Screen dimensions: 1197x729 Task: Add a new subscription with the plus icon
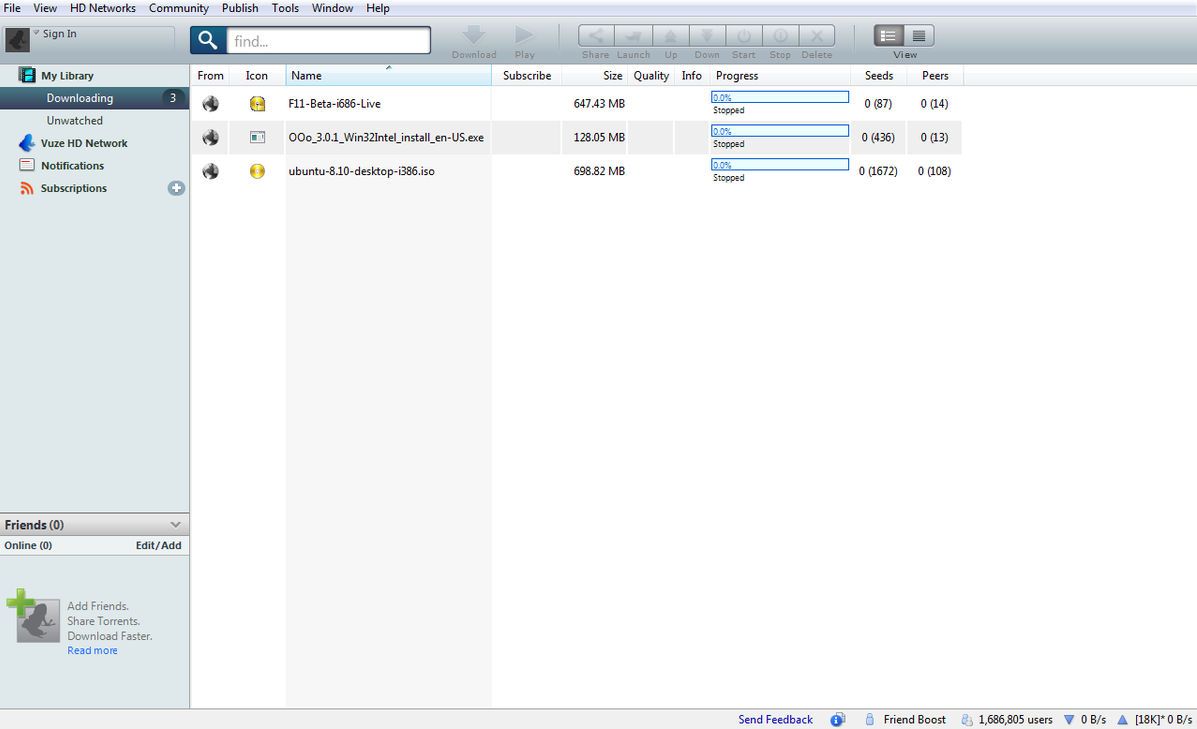[176, 188]
